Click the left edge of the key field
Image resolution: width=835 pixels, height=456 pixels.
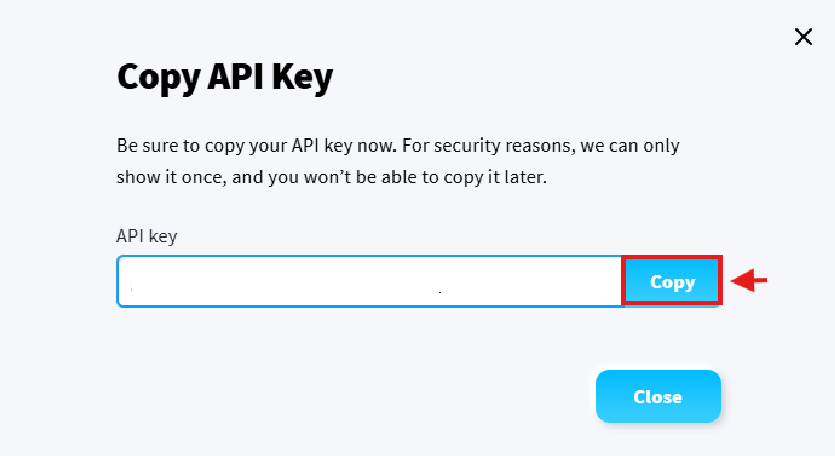[x=128, y=282]
